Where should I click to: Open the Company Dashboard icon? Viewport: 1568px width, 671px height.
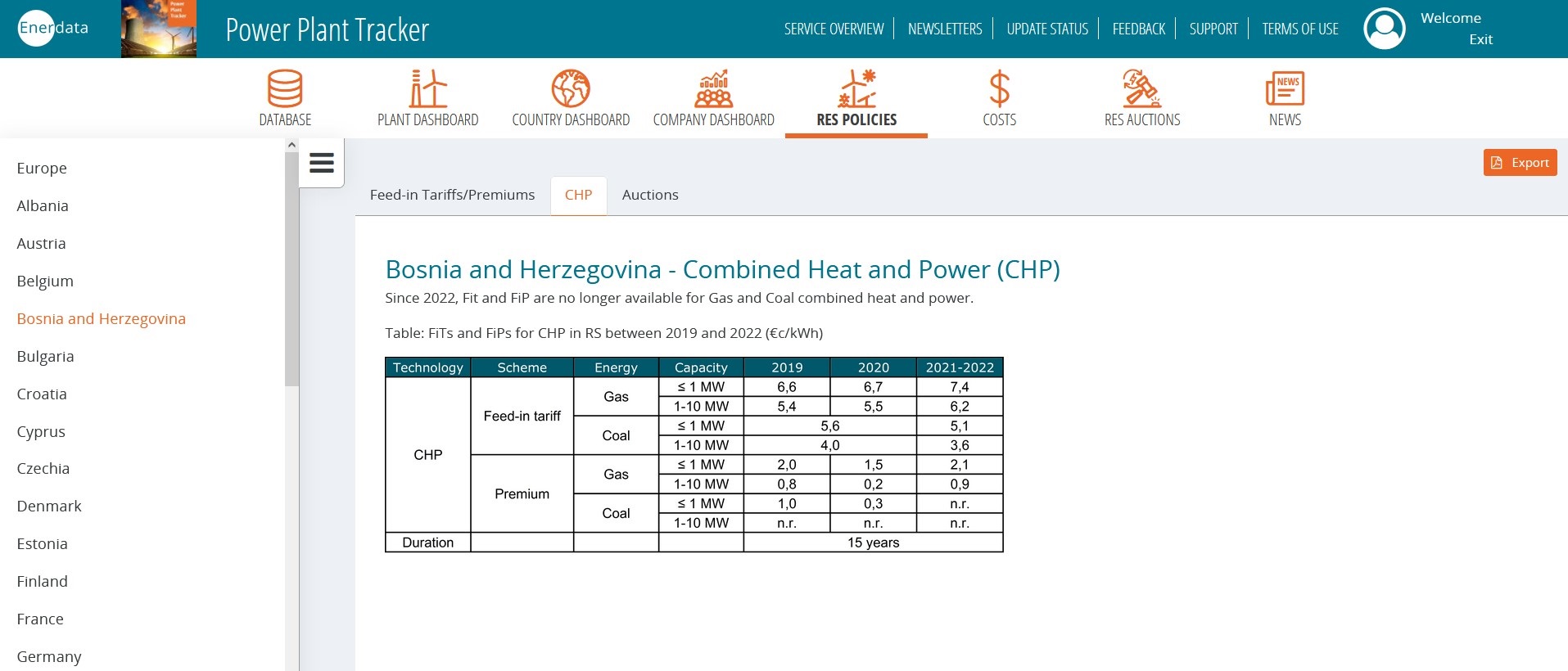(x=713, y=88)
